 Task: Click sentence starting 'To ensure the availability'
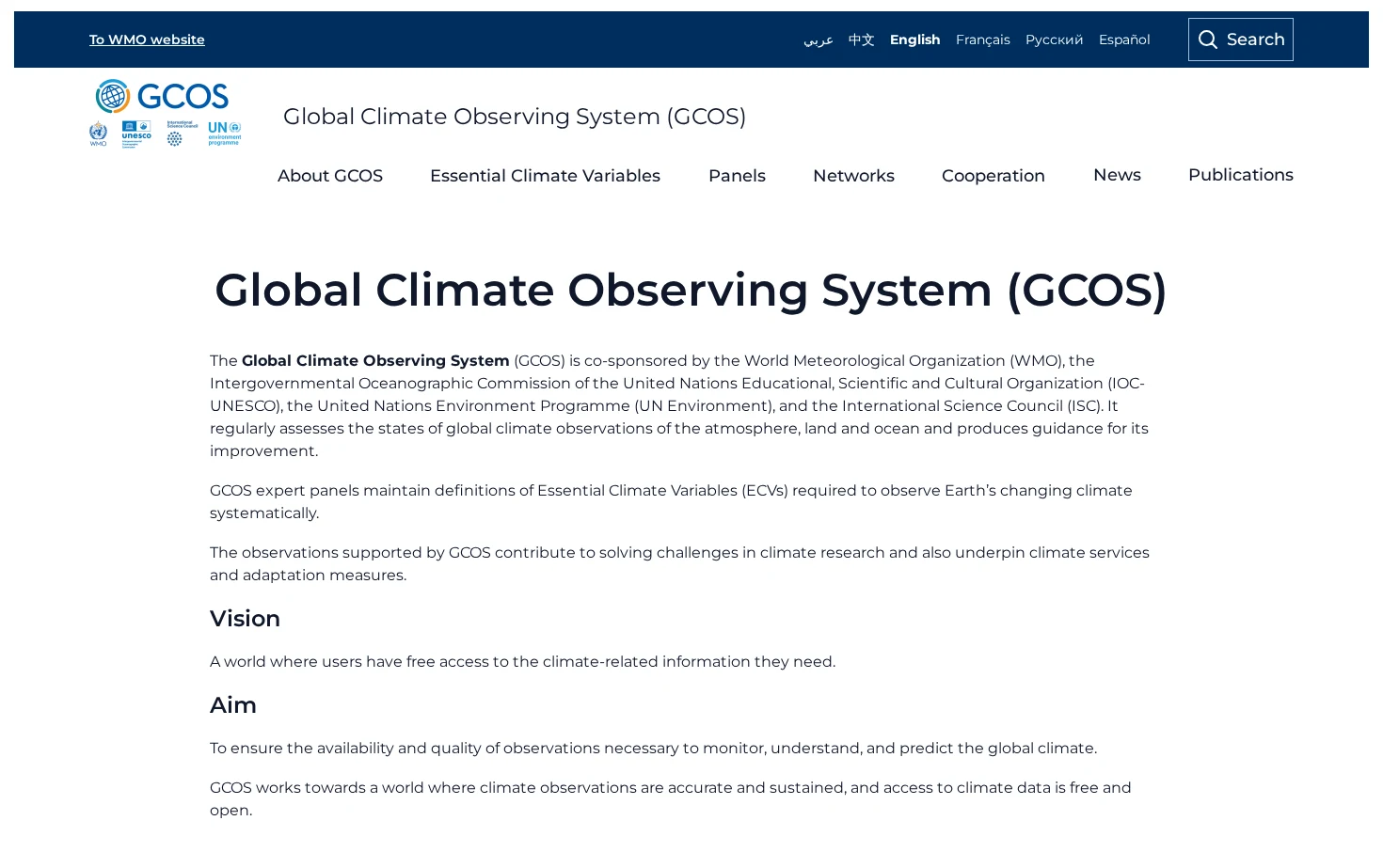653,749
